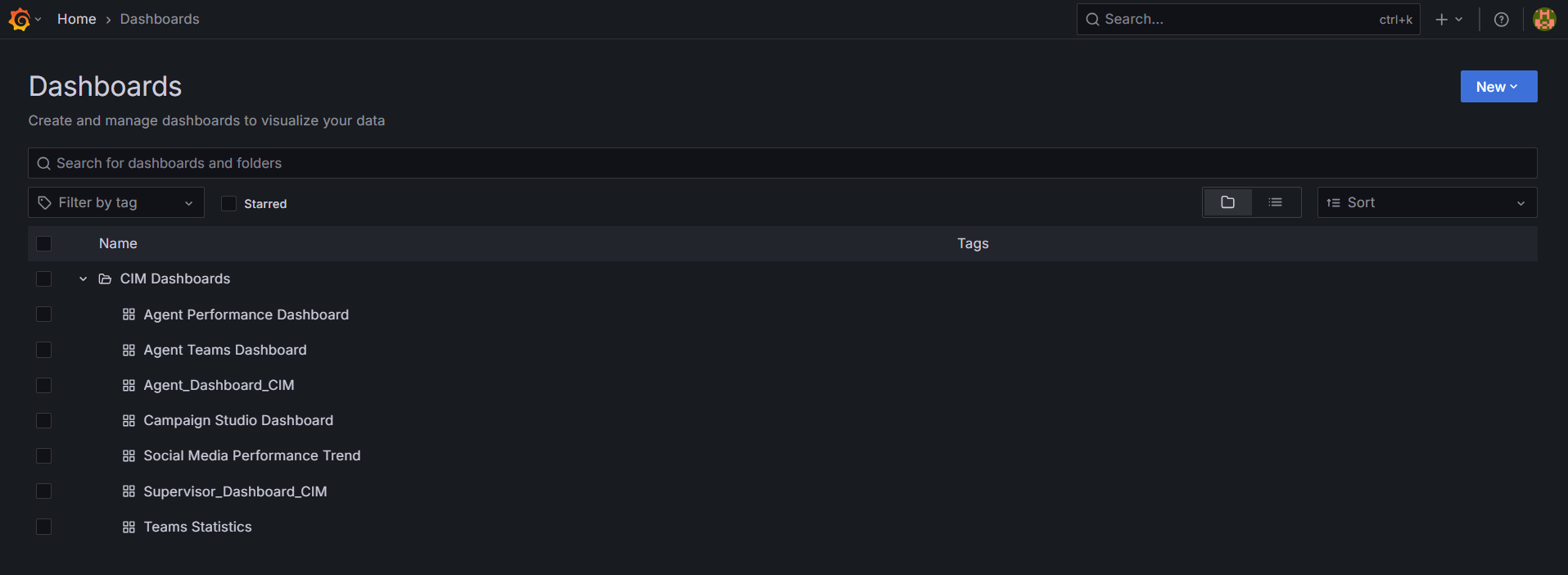The height and width of the screenshot is (575, 1568).
Task: Open the Filter by tag dropdown
Action: coord(115,202)
